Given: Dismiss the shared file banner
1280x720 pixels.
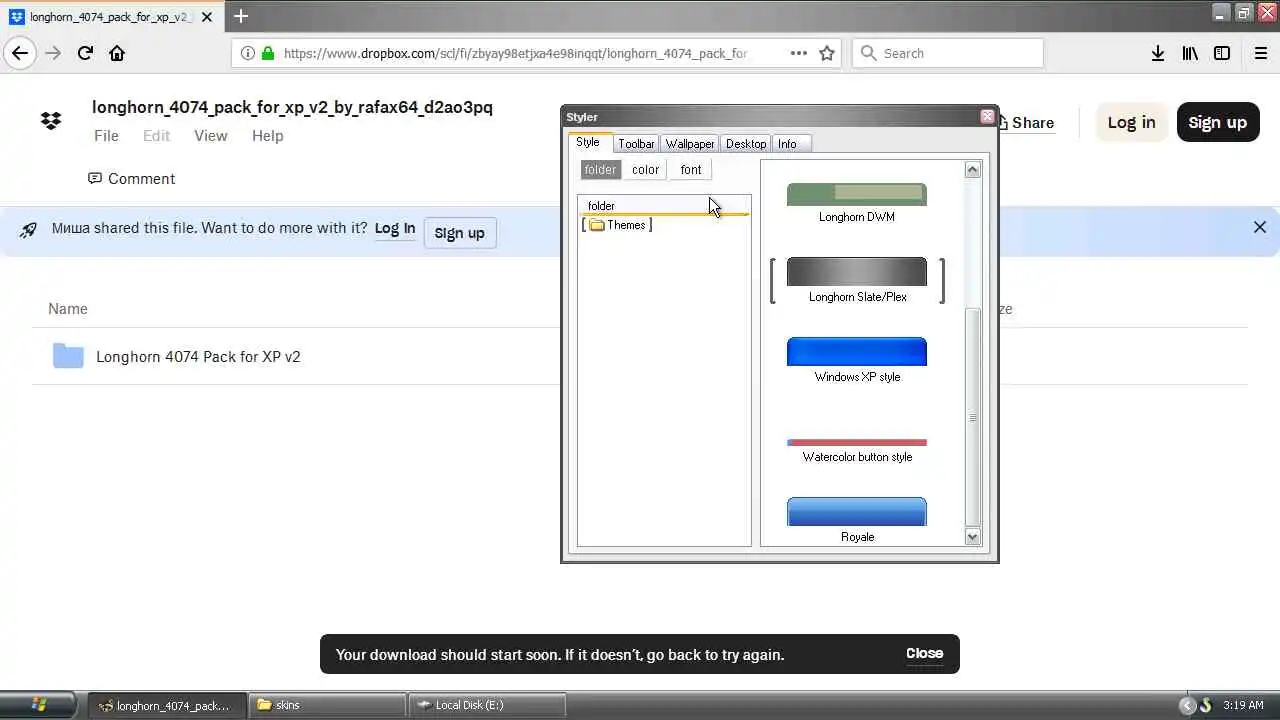Looking at the screenshot, I should click(x=1260, y=227).
